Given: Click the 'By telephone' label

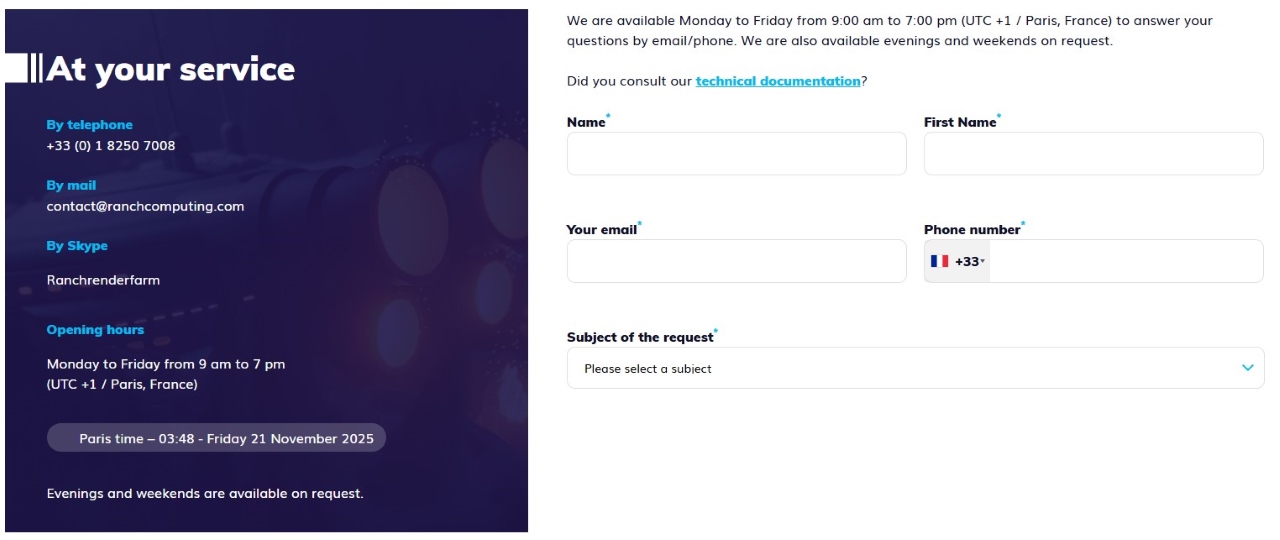Looking at the screenshot, I should coord(89,125).
